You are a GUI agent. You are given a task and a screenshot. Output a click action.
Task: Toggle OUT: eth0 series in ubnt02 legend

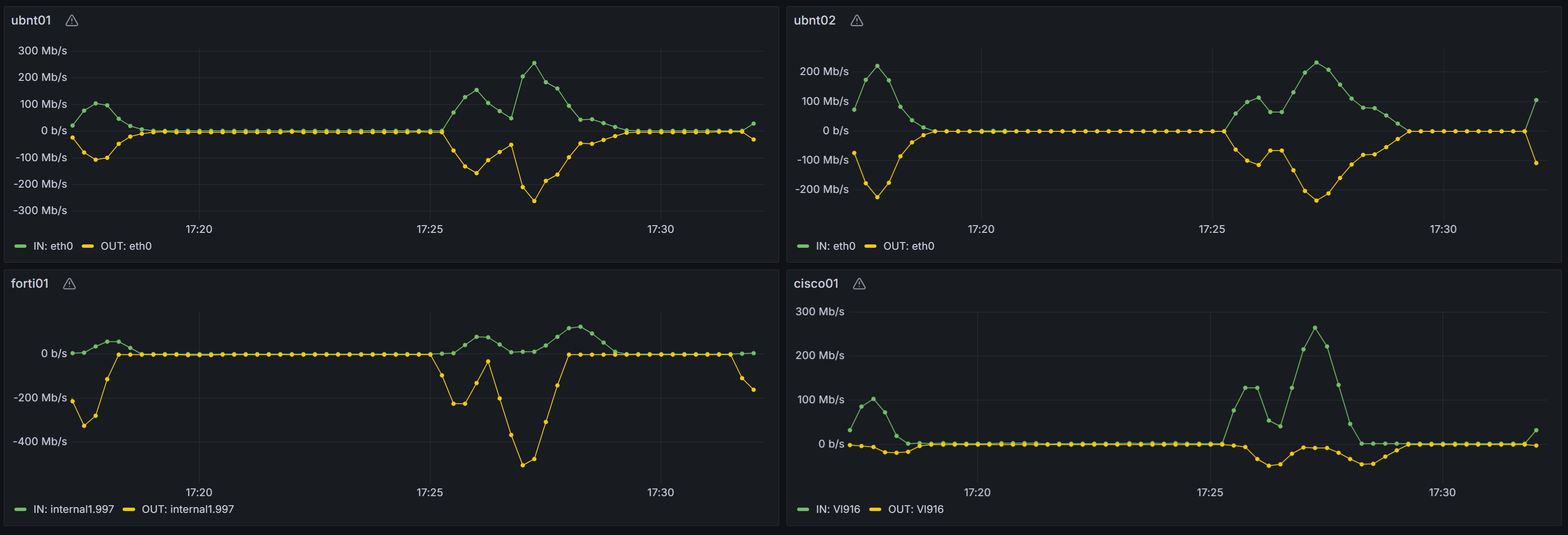tap(908, 246)
